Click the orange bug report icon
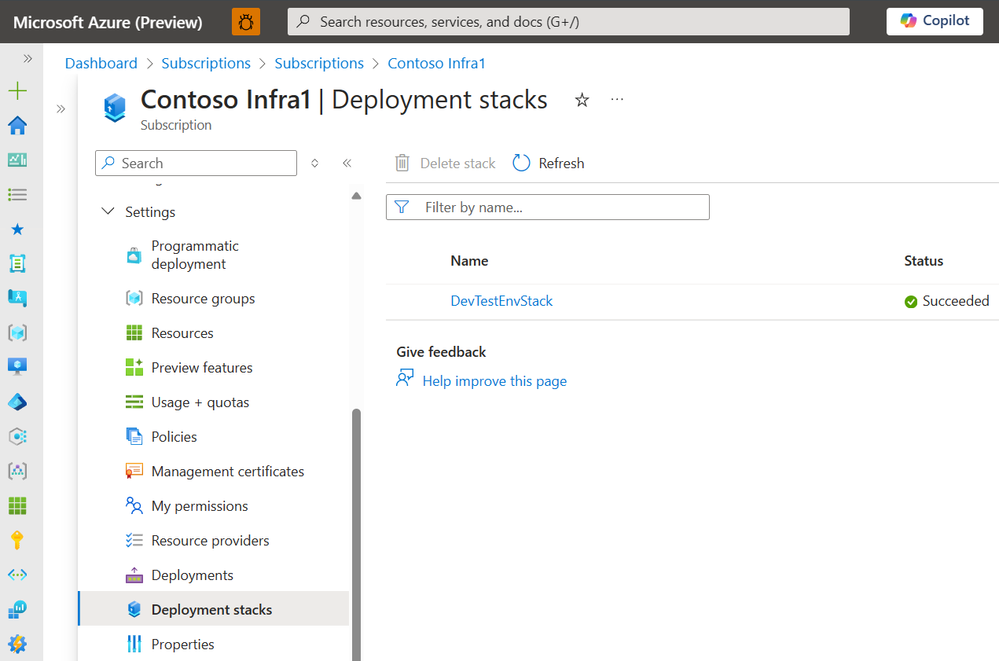This screenshot has height=661, width=999. point(246,22)
